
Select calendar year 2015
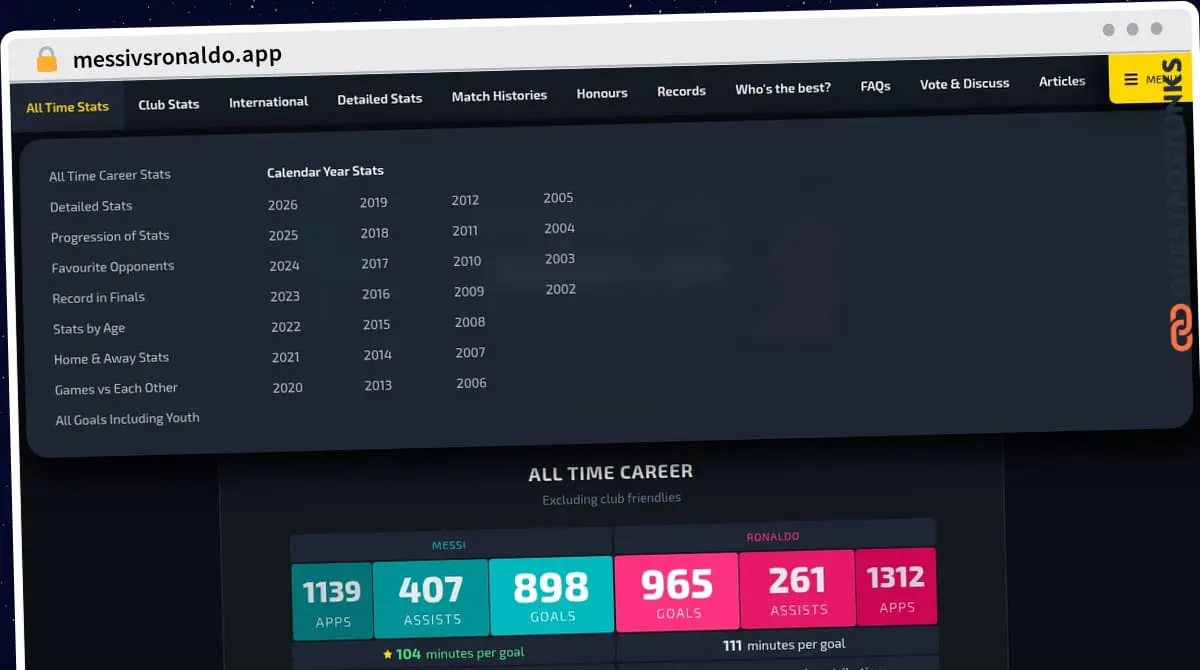377,325
